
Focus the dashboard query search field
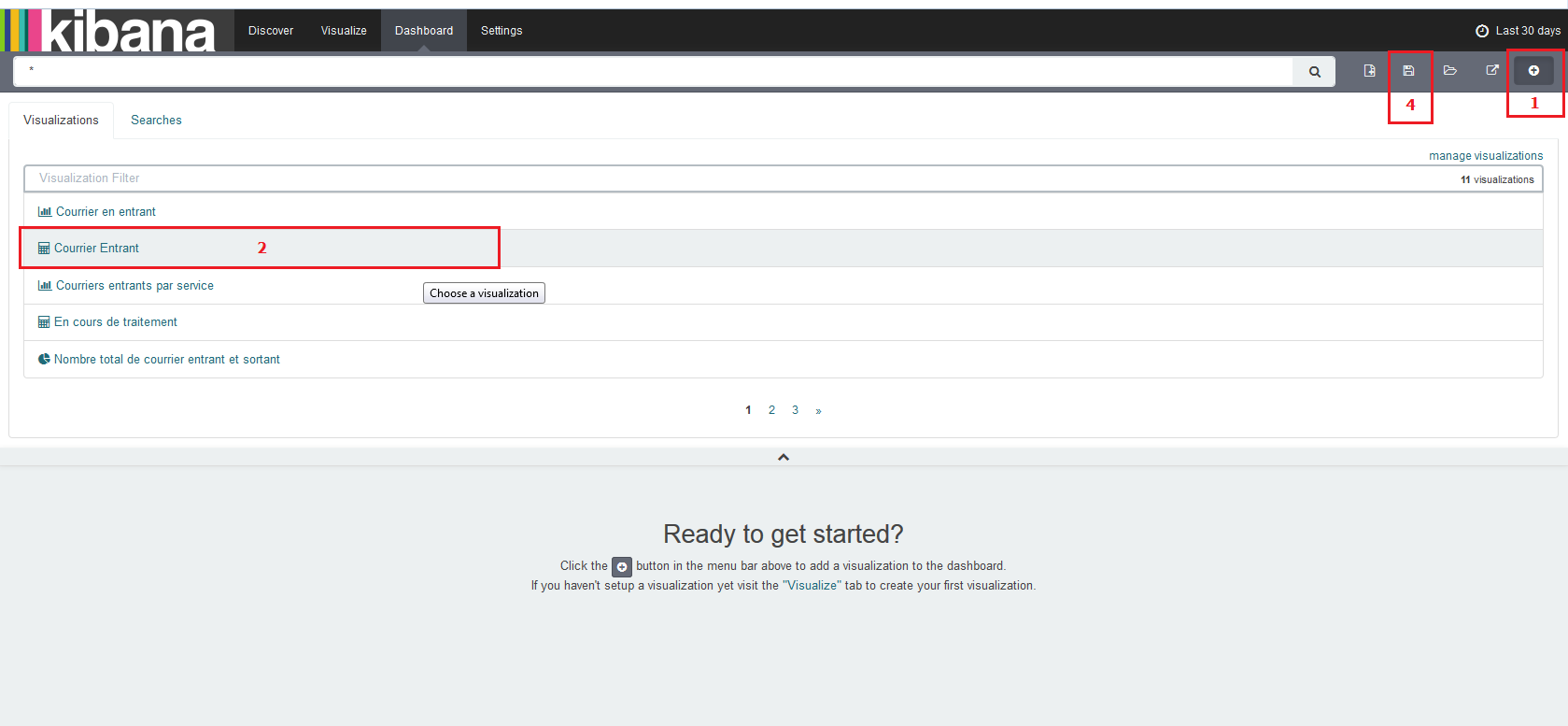click(653, 71)
